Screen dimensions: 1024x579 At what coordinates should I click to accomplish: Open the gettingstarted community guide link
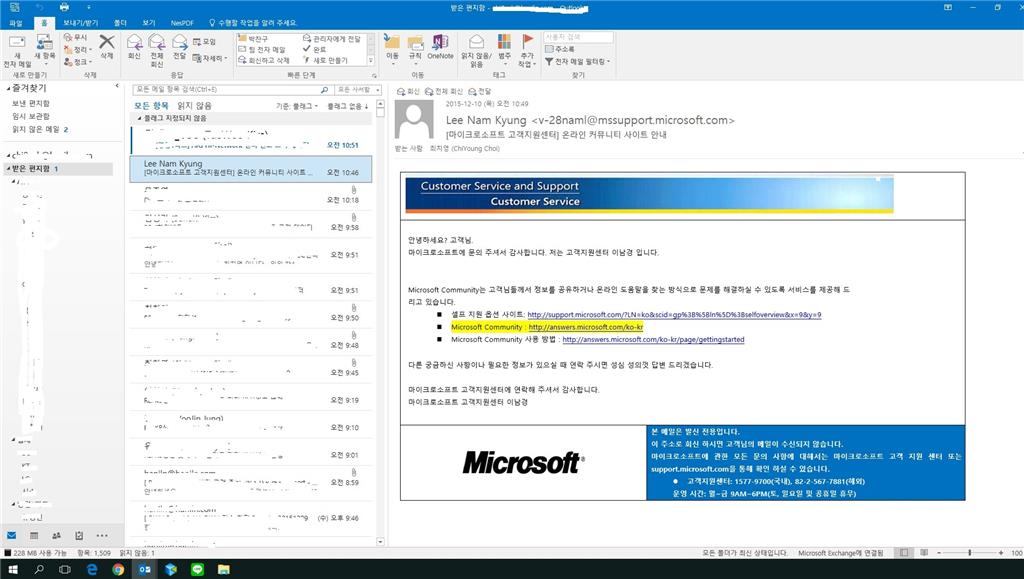(653, 339)
